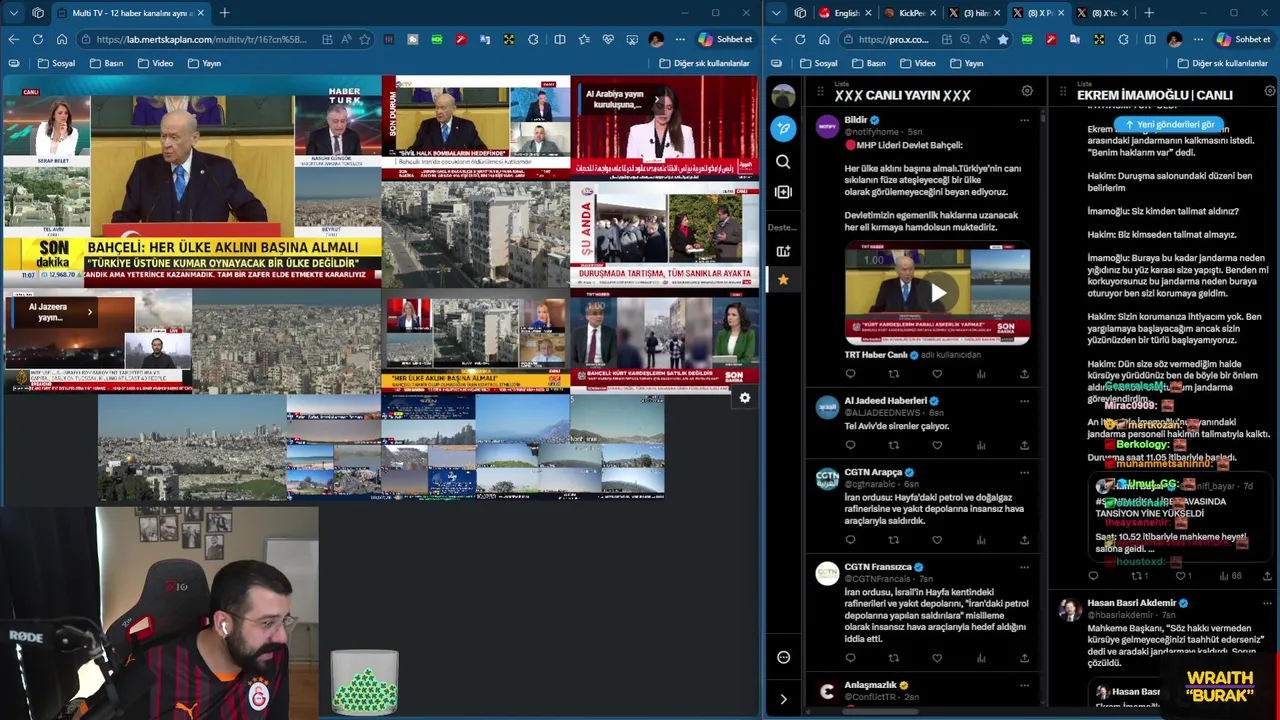Image resolution: width=1280 pixels, height=720 pixels.
Task: Open Multi TV settings gear
Action: 744,398
